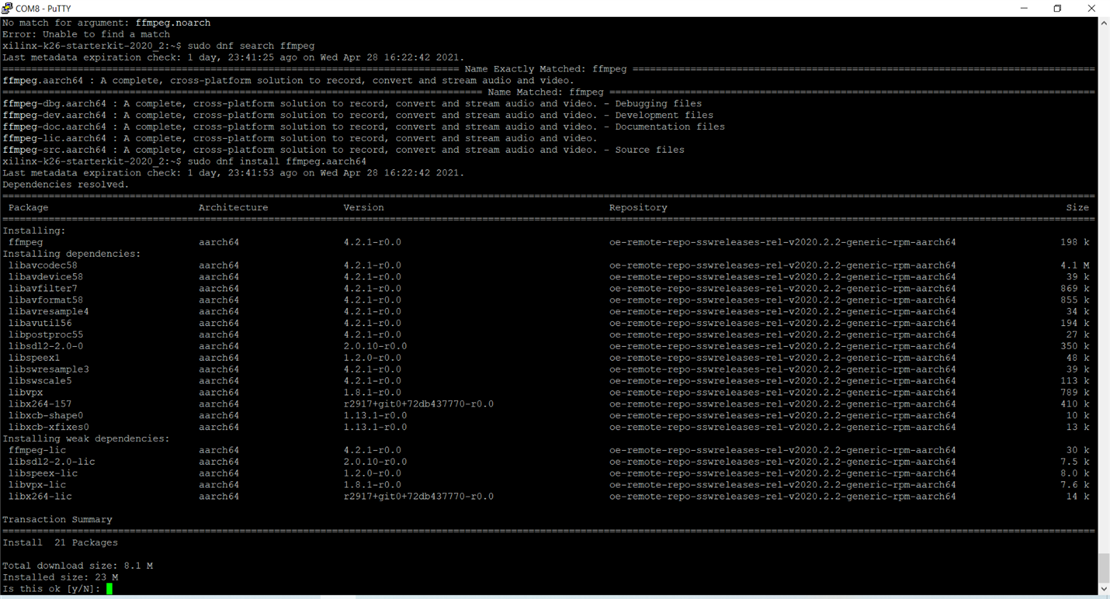Click the 'No match for argument: ffmpeg.noarch' line
The width and height of the screenshot is (1110, 599).
point(106,23)
